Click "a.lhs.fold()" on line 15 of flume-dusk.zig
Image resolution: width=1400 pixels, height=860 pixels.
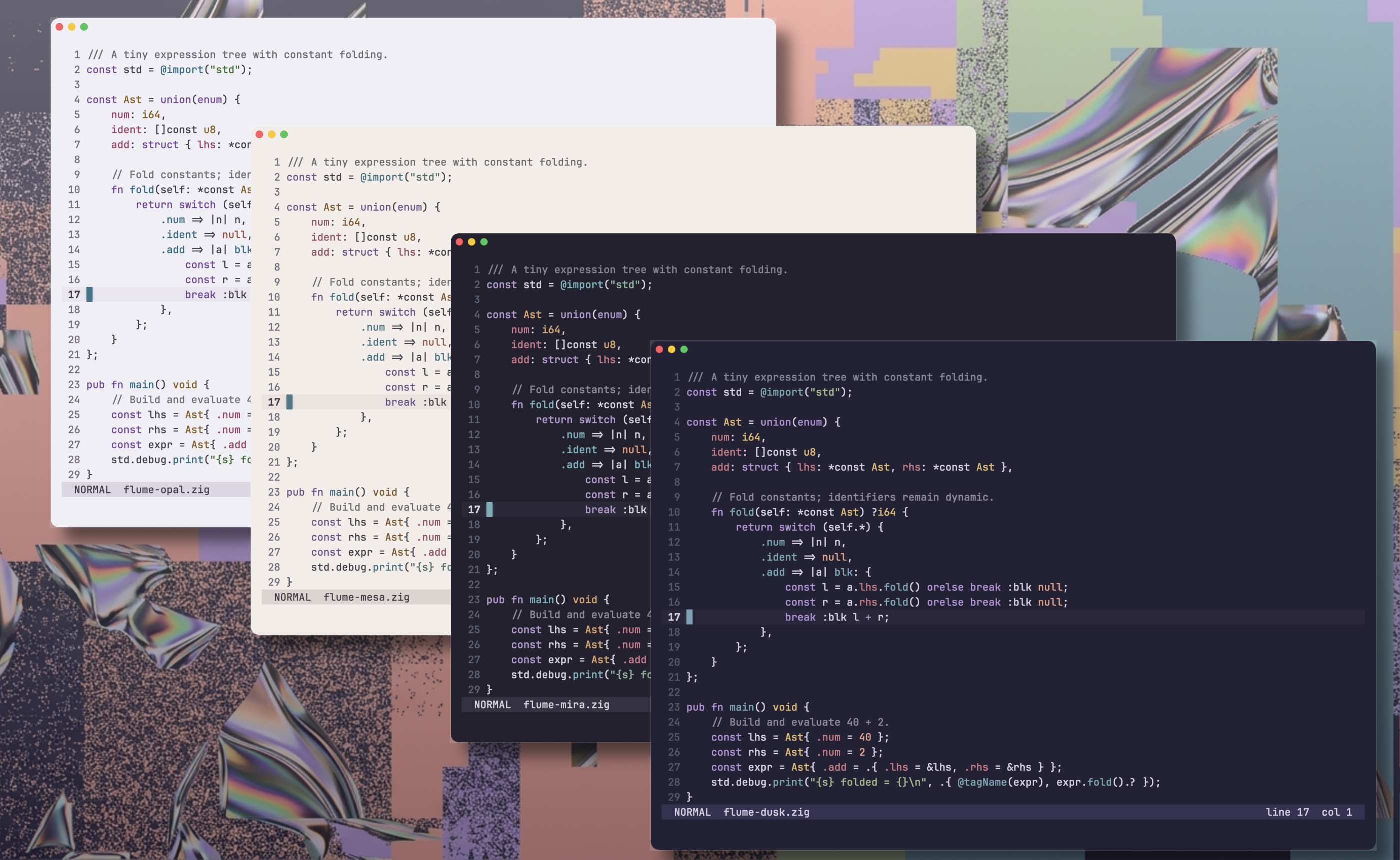point(883,587)
